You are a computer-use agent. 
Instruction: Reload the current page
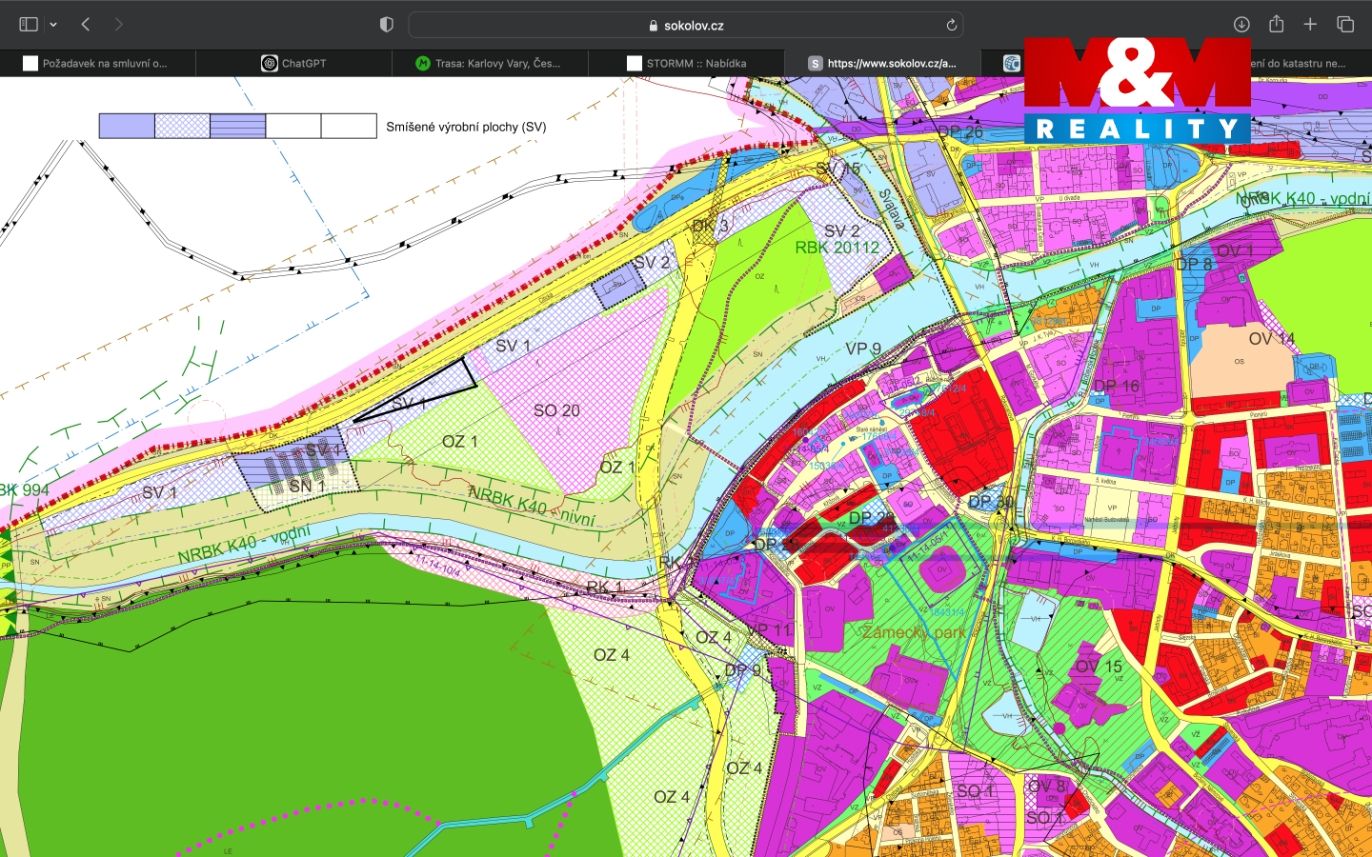[951, 25]
